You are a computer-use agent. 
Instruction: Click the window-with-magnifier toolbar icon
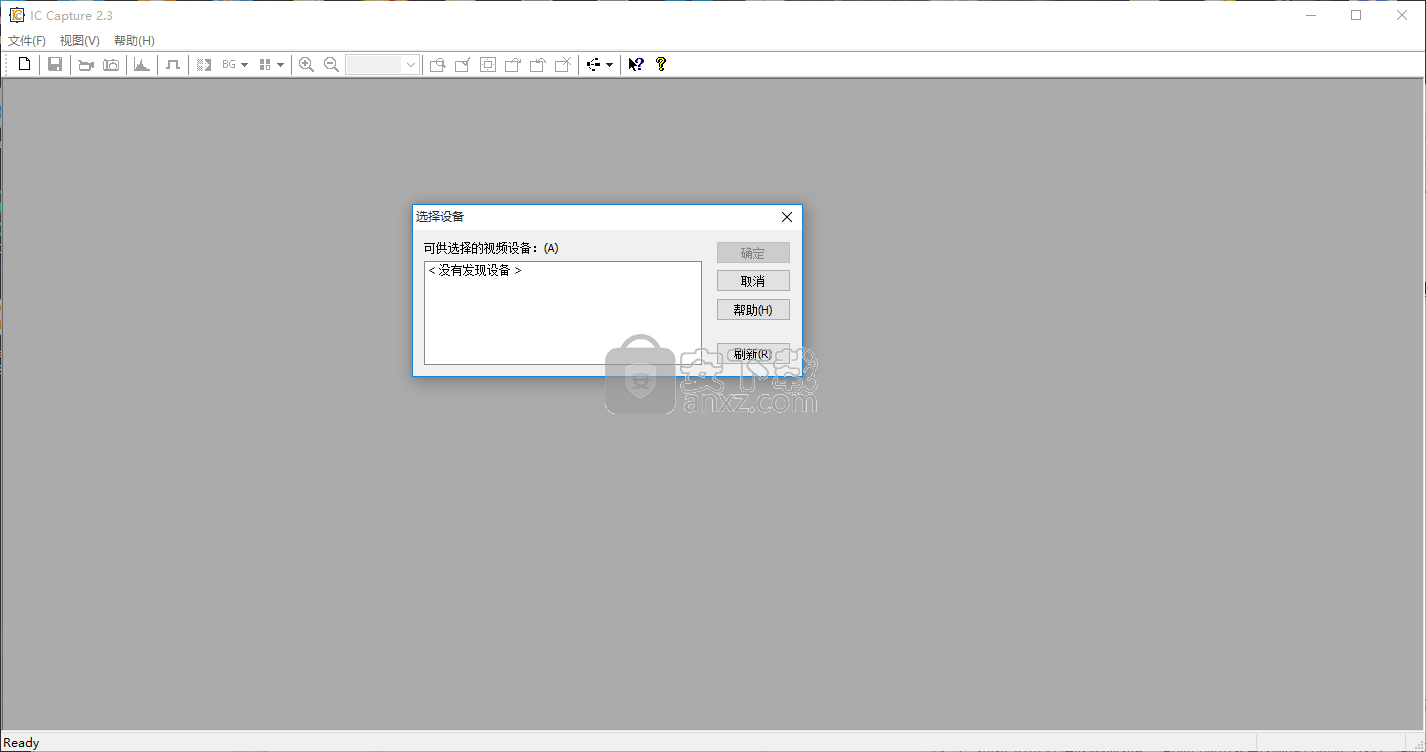click(x=437, y=64)
